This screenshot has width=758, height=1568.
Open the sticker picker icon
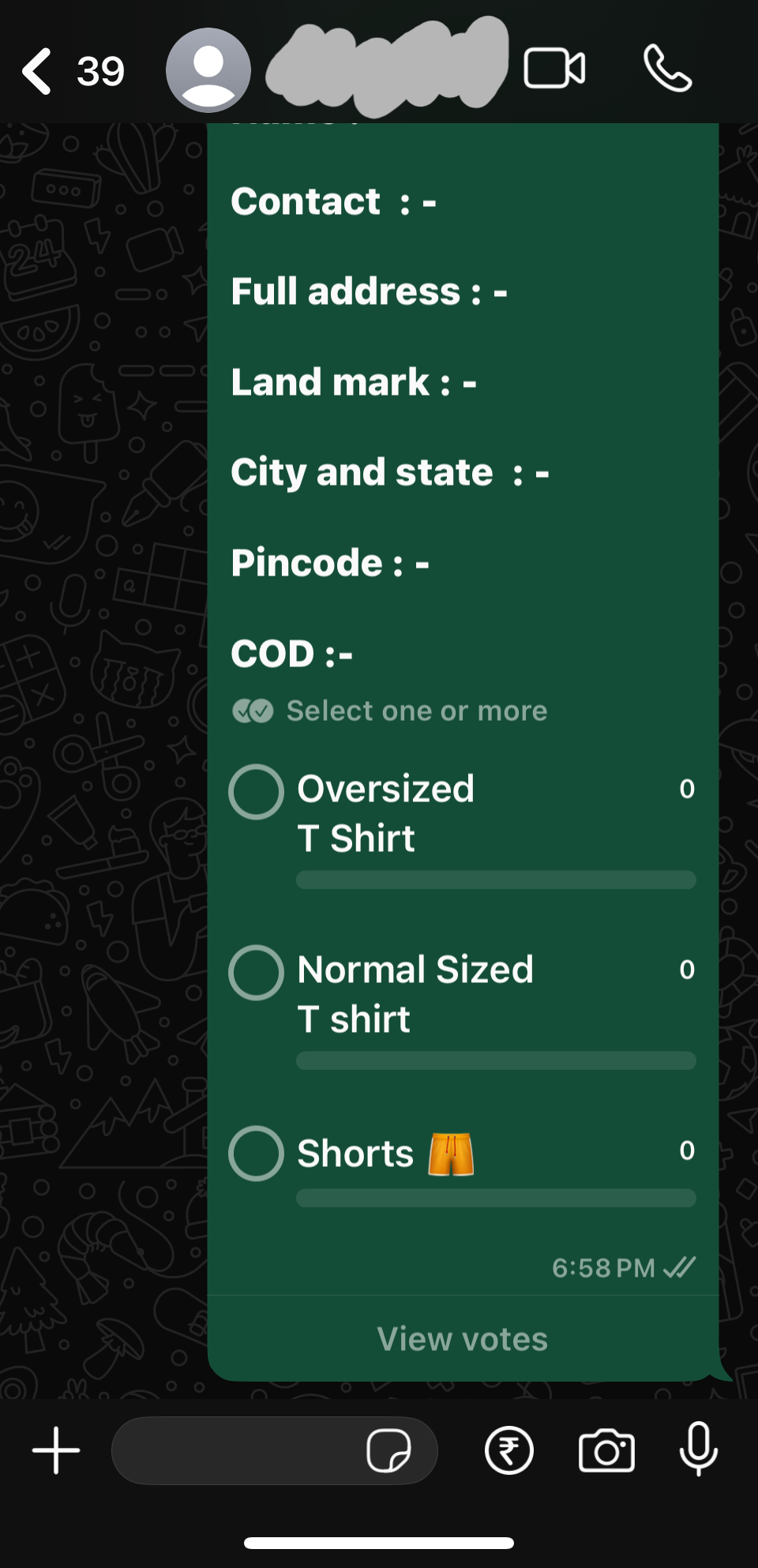click(x=388, y=1450)
